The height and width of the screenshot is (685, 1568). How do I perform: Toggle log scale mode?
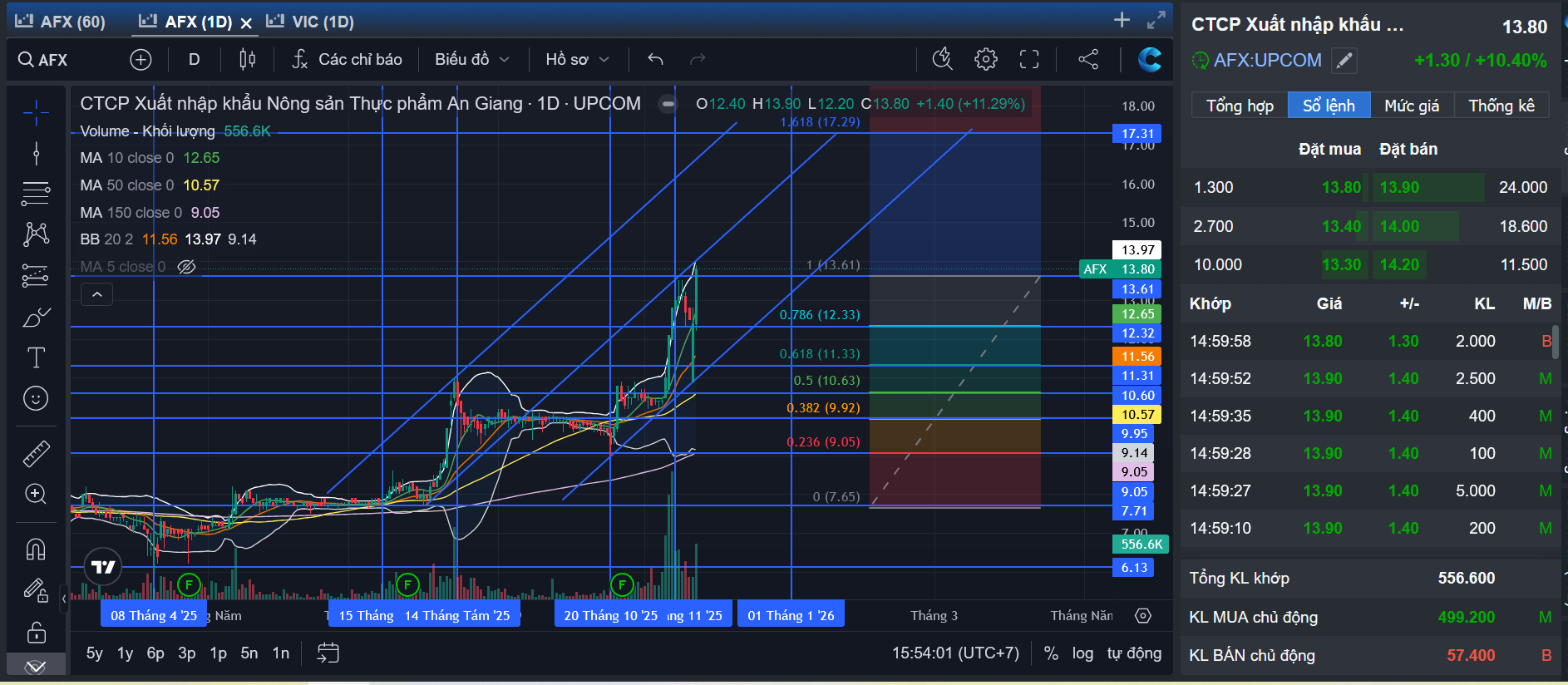[1082, 653]
